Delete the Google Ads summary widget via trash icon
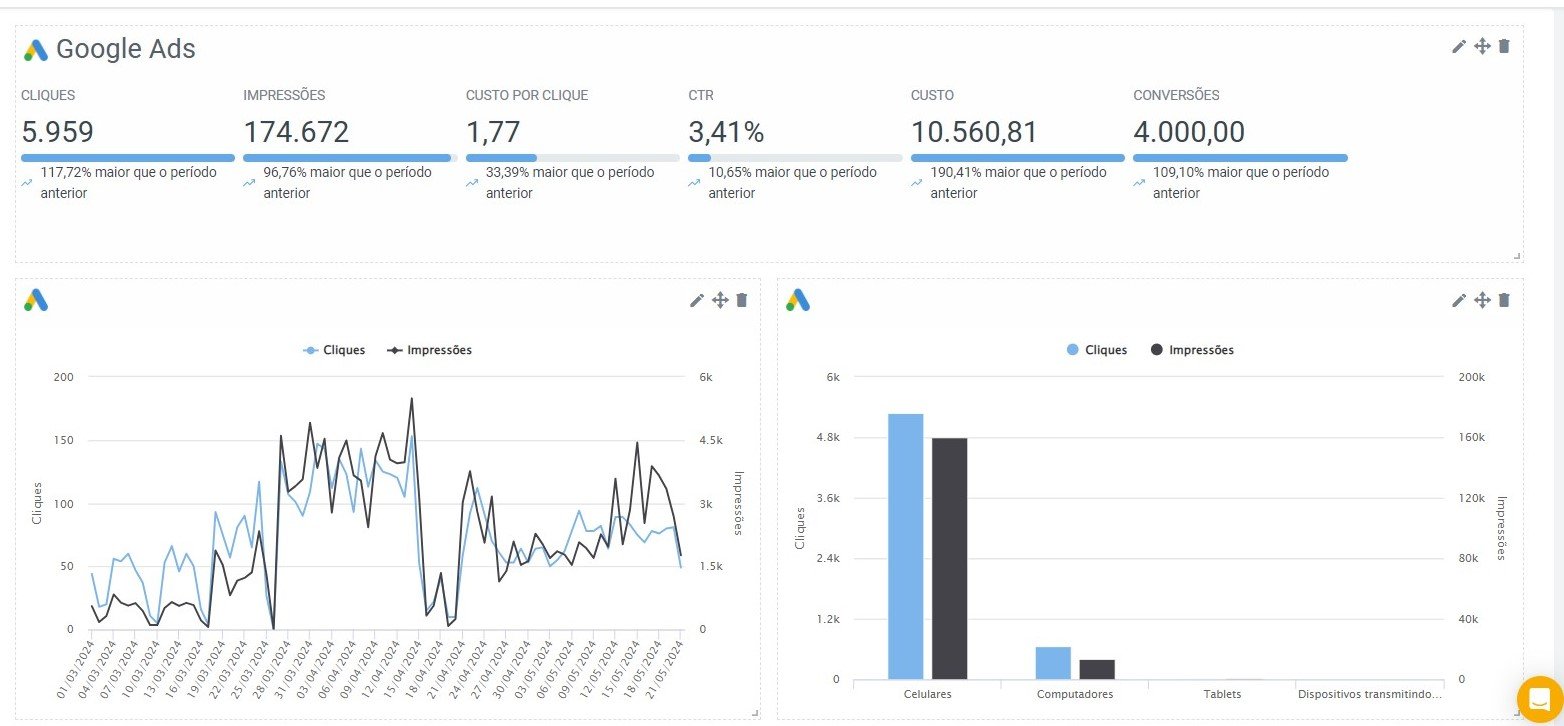This screenshot has height=726, width=1564. [1504, 46]
